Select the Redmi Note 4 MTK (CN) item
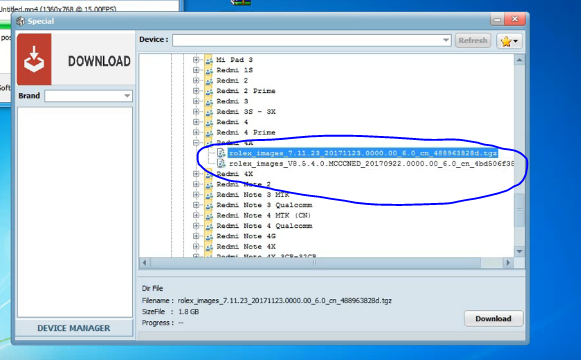Screen dimensions: 581x360 tap(263, 215)
